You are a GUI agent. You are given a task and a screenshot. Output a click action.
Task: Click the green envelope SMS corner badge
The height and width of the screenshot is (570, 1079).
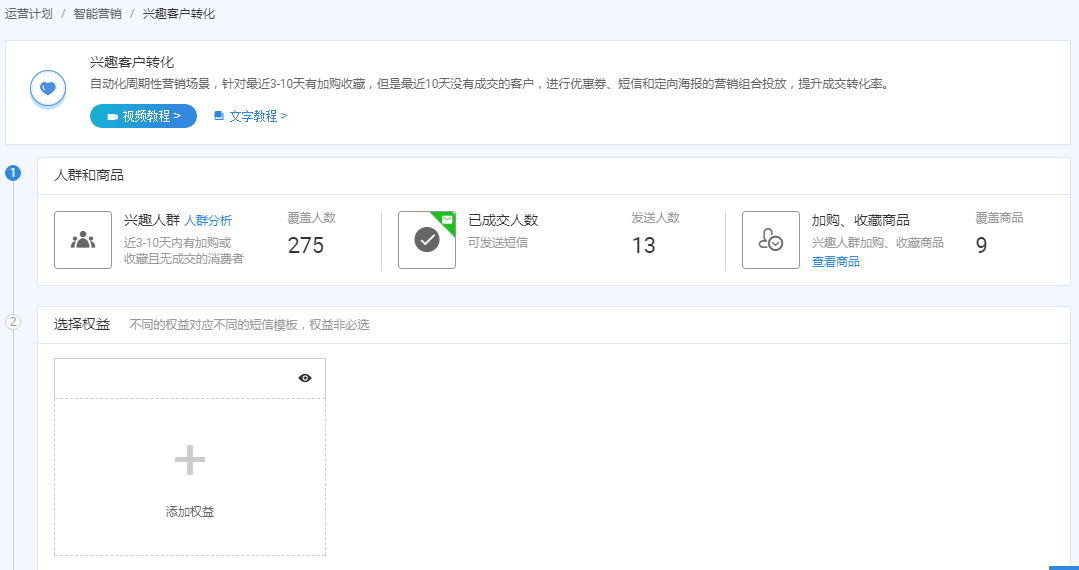(x=446, y=219)
